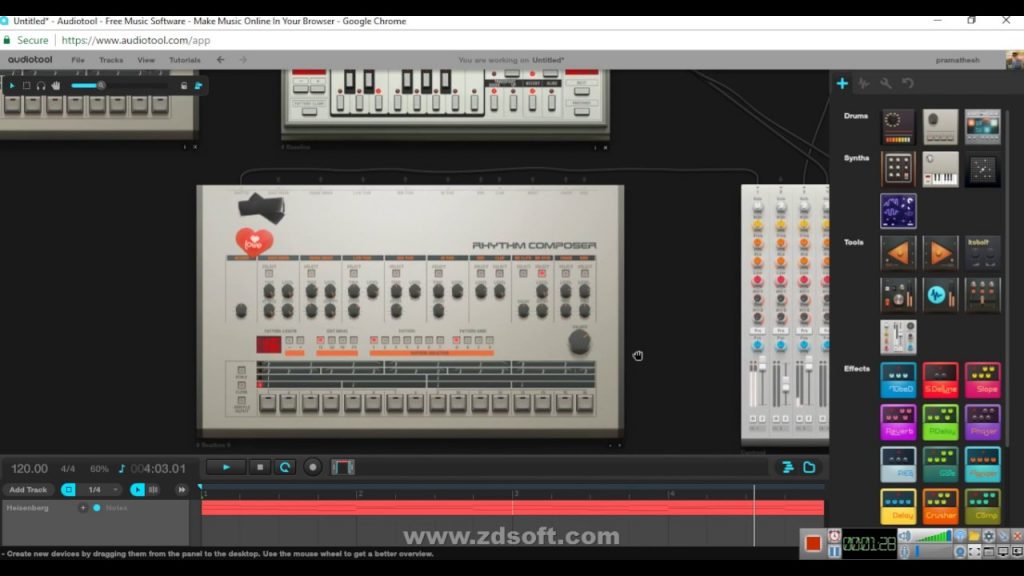Add the Delay effect to the desktop

point(898,505)
